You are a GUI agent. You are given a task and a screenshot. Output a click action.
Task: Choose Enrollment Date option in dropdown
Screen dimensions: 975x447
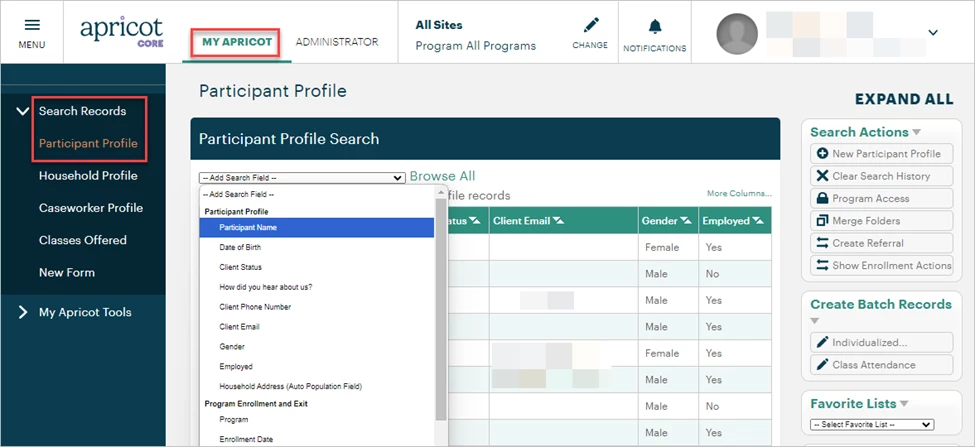tap(317, 440)
